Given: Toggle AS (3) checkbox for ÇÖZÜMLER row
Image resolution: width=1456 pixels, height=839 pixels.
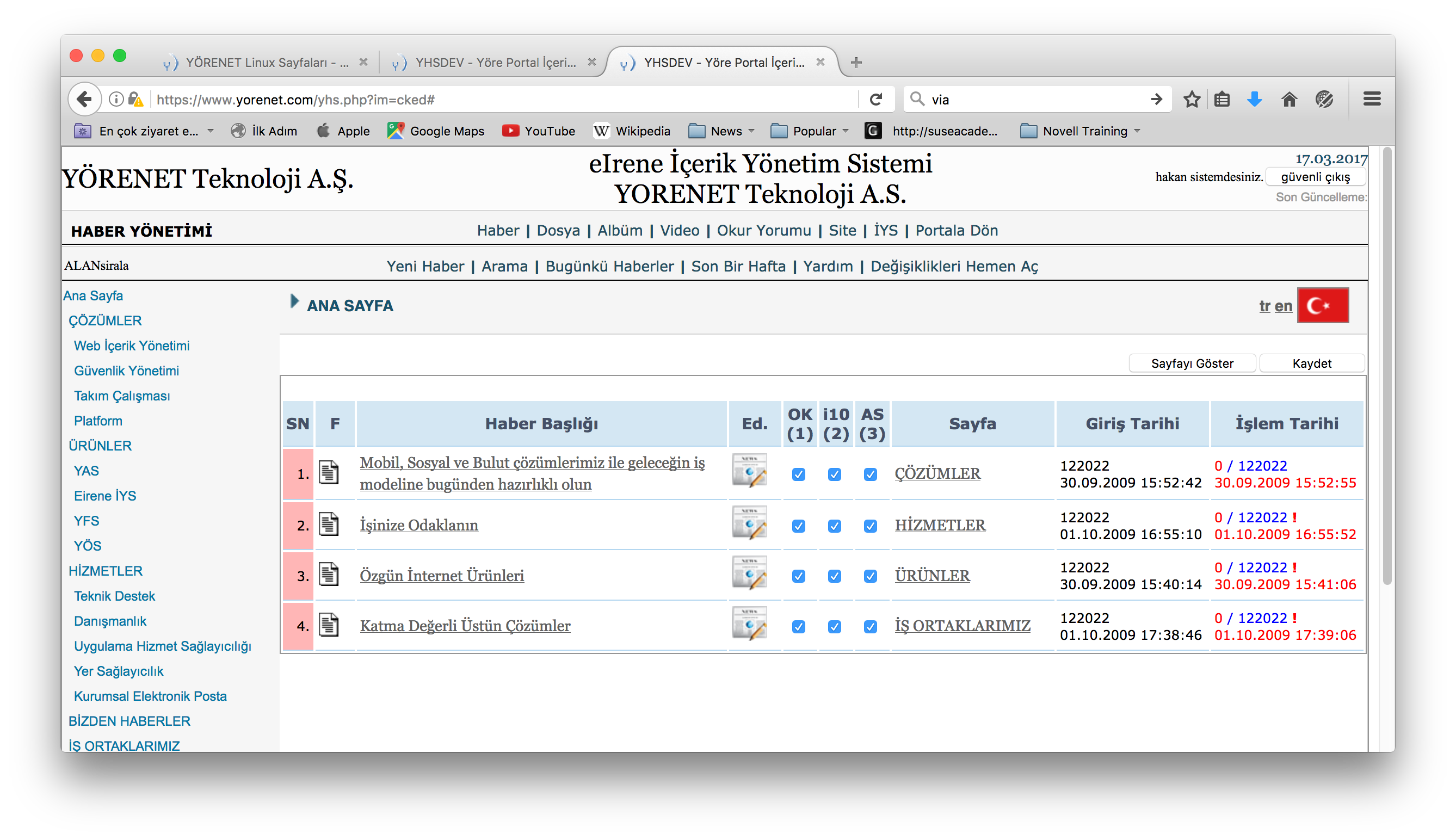Looking at the screenshot, I should click(871, 475).
